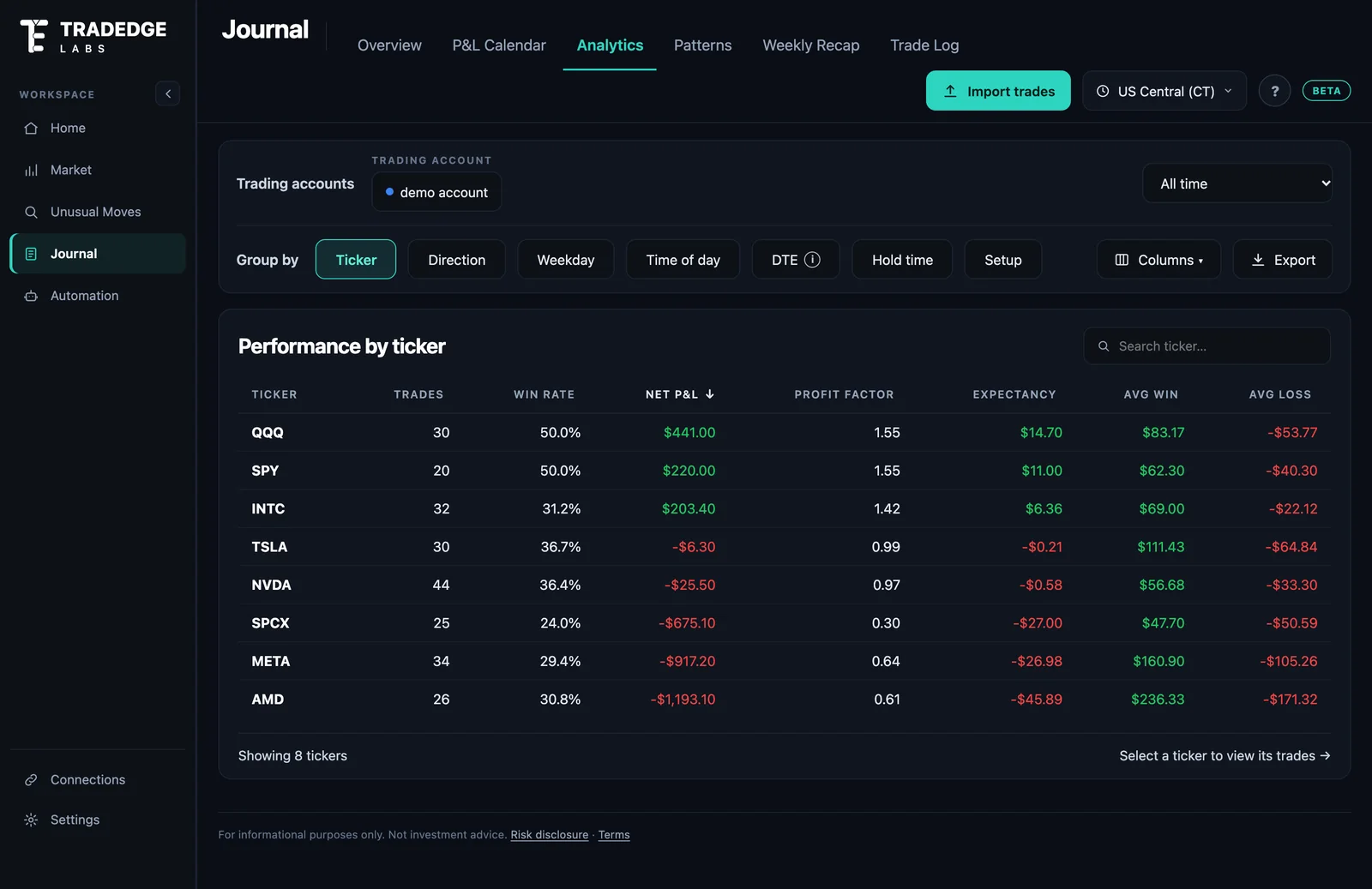Open the All time period dropdown

[x=1237, y=183]
